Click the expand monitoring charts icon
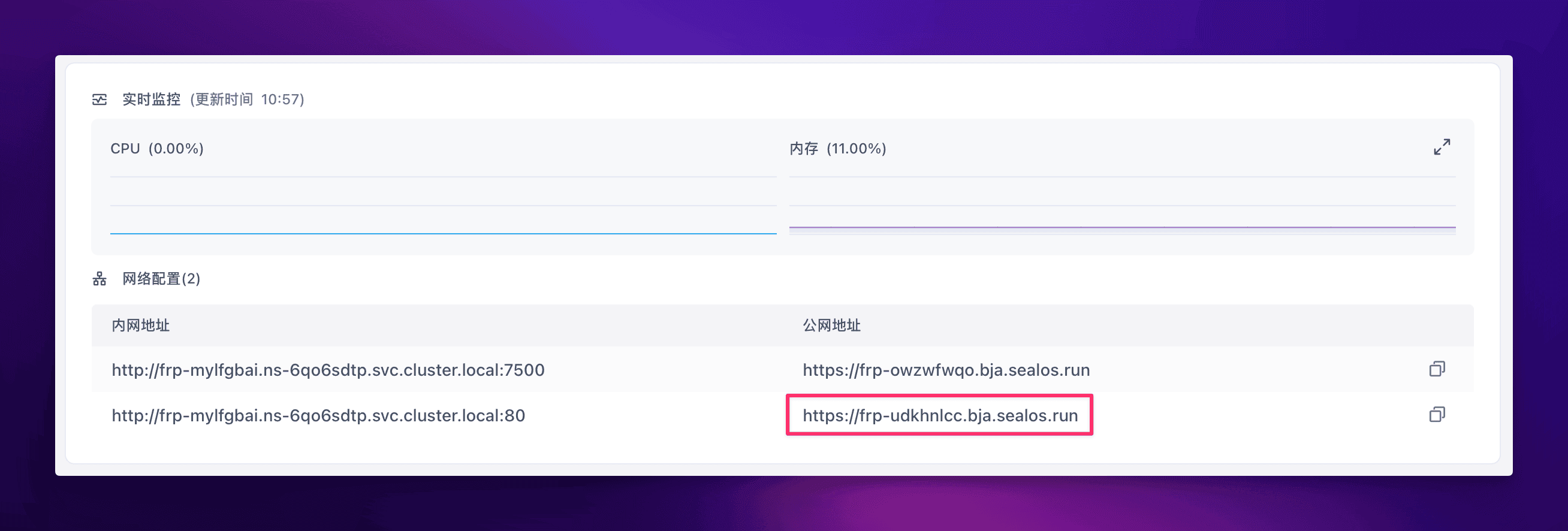This screenshot has width=1568, height=531. pyautogui.click(x=1442, y=147)
